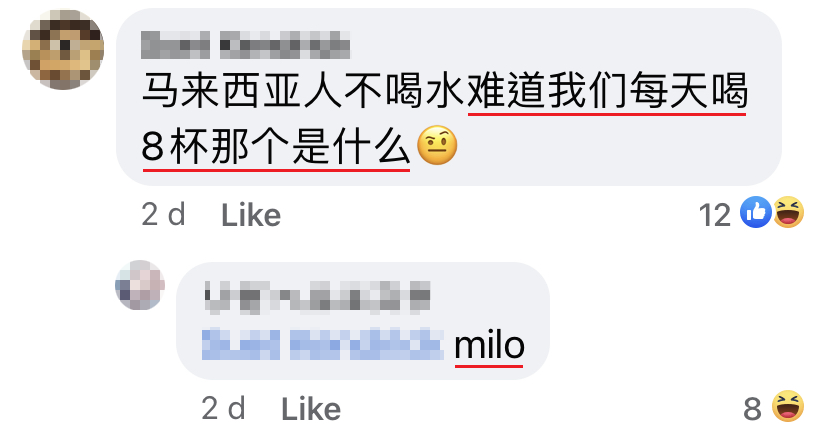Click the text '马来西亚人不喝水' in the comment
This screenshot has width=828, height=428.
point(304,91)
